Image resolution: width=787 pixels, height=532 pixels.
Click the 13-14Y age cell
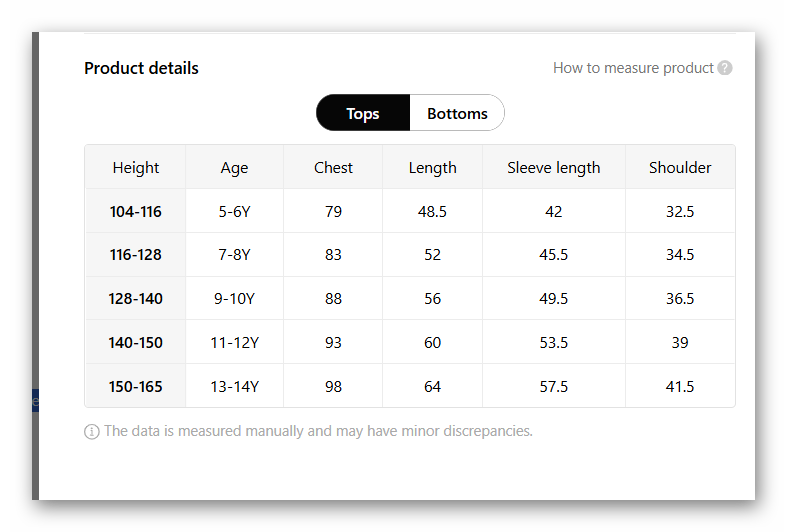(234, 387)
